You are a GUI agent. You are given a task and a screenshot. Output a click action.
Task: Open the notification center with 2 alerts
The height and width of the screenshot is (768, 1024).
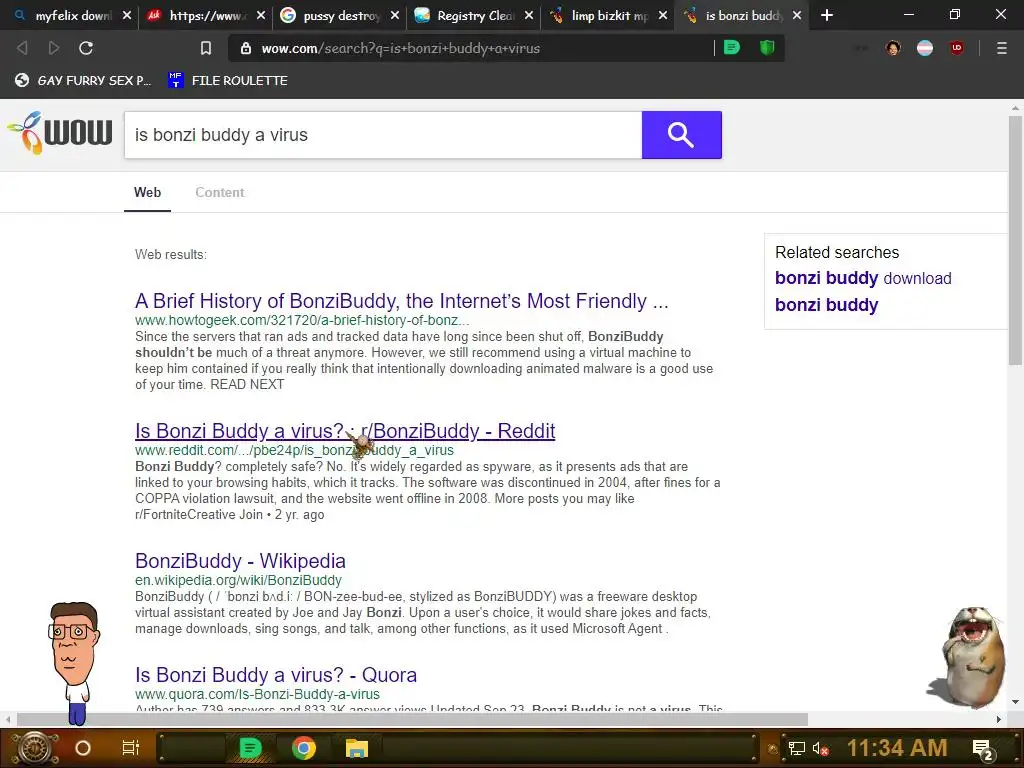pyautogui.click(x=982, y=749)
